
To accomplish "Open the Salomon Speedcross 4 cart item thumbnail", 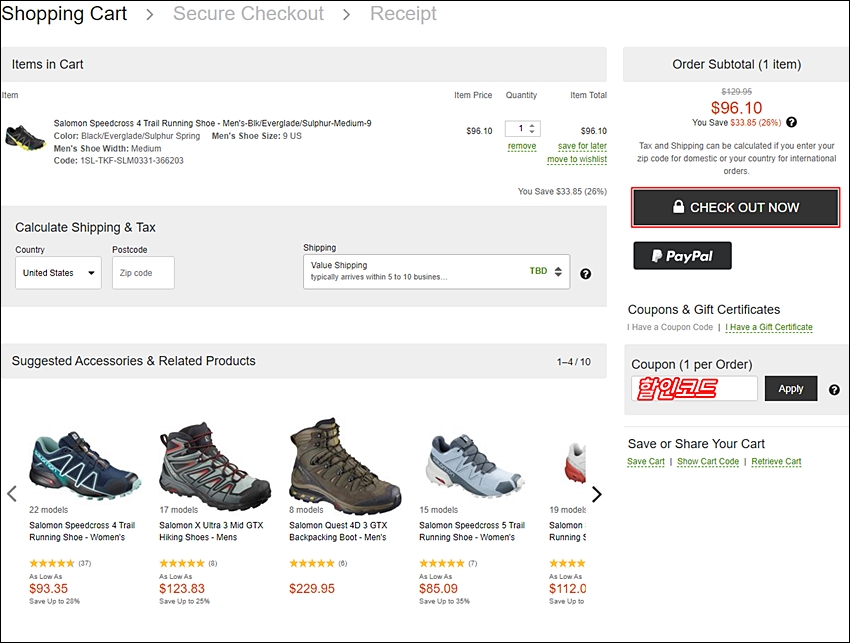I will 25,136.
